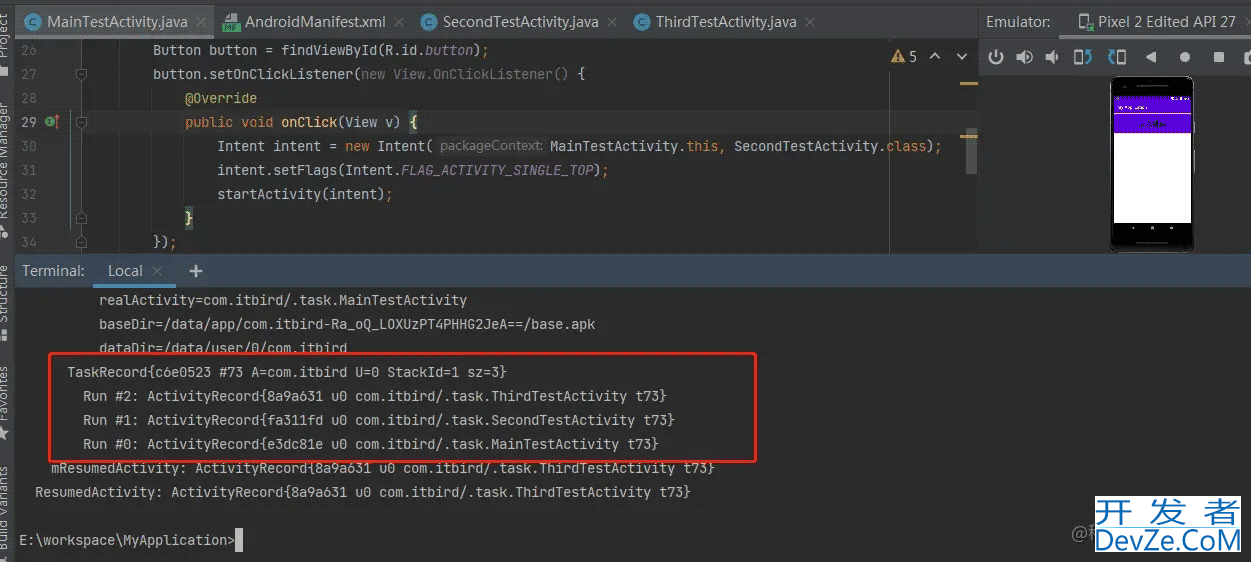Viewport: 1251px width, 562px height.
Task: Tap the emulator Back triangle icon
Action: click(x=1151, y=58)
